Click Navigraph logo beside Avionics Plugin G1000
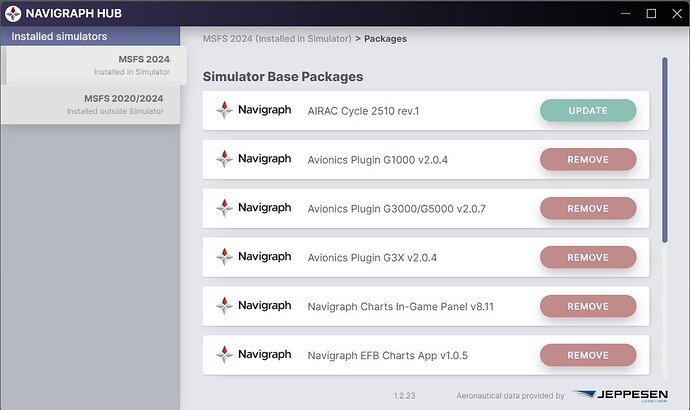Screen dimensions: 690x410 pos(253,159)
